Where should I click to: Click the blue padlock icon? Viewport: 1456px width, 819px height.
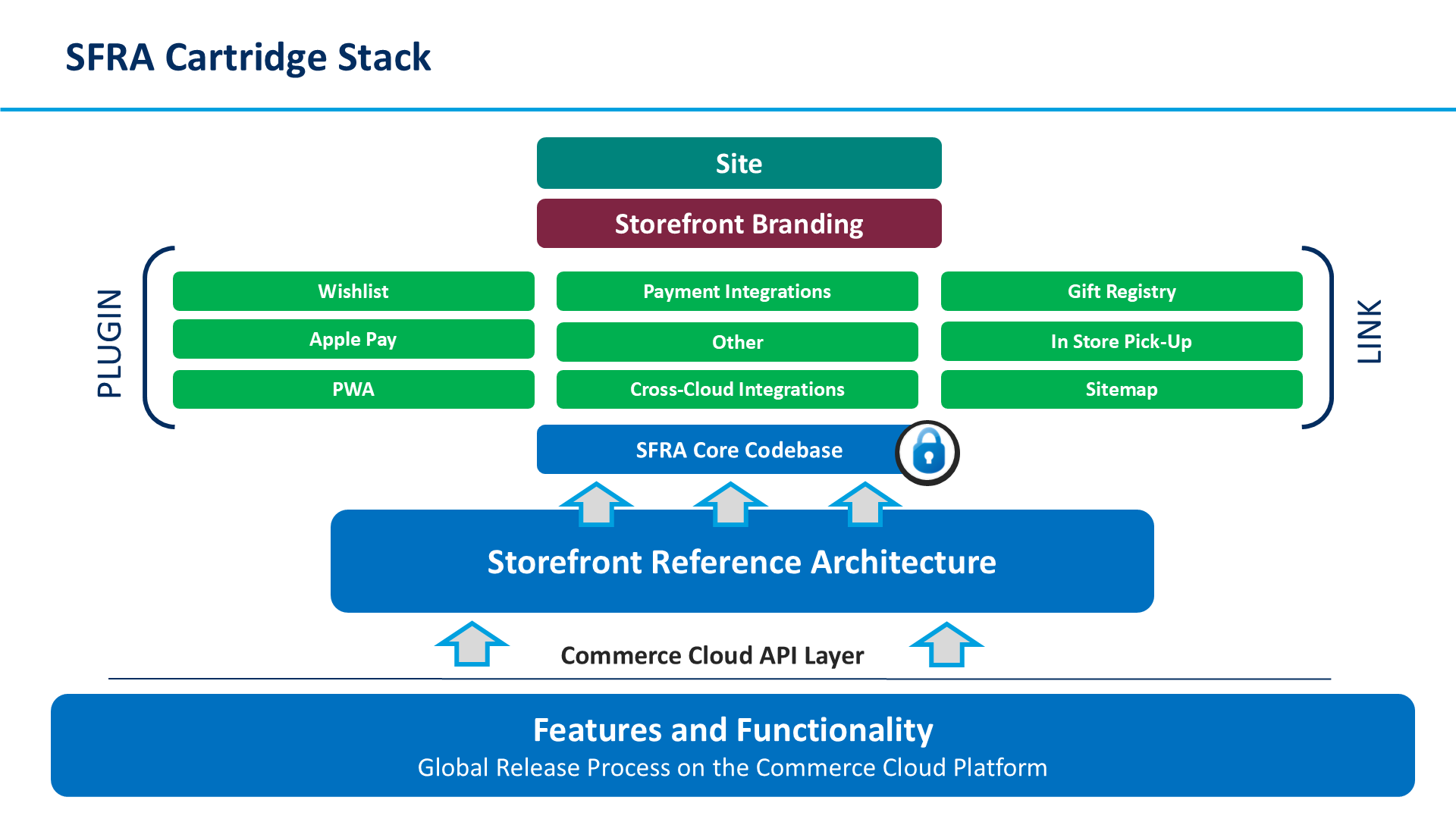(927, 453)
